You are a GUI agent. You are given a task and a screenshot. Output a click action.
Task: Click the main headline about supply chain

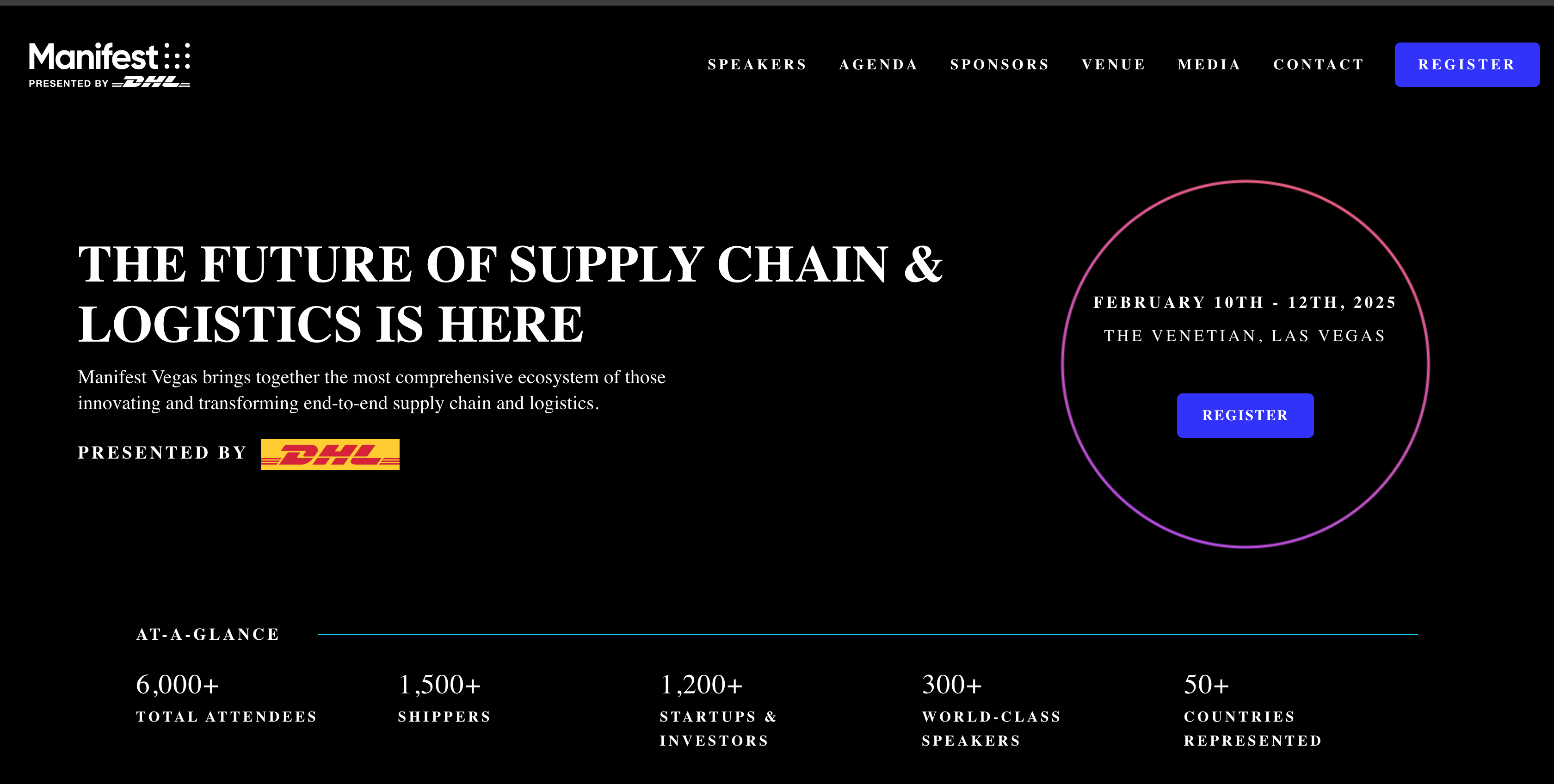[513, 293]
